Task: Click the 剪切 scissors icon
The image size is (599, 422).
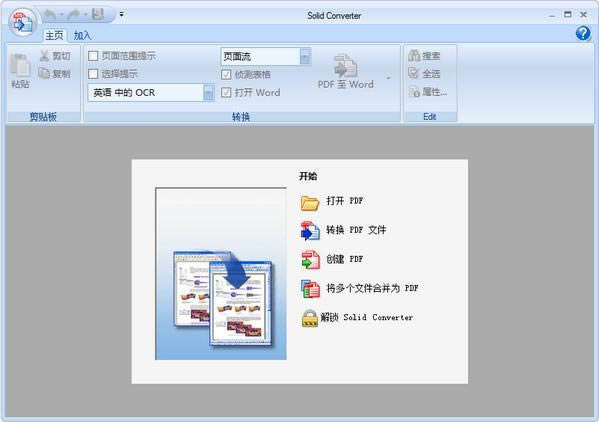Action: point(44,56)
